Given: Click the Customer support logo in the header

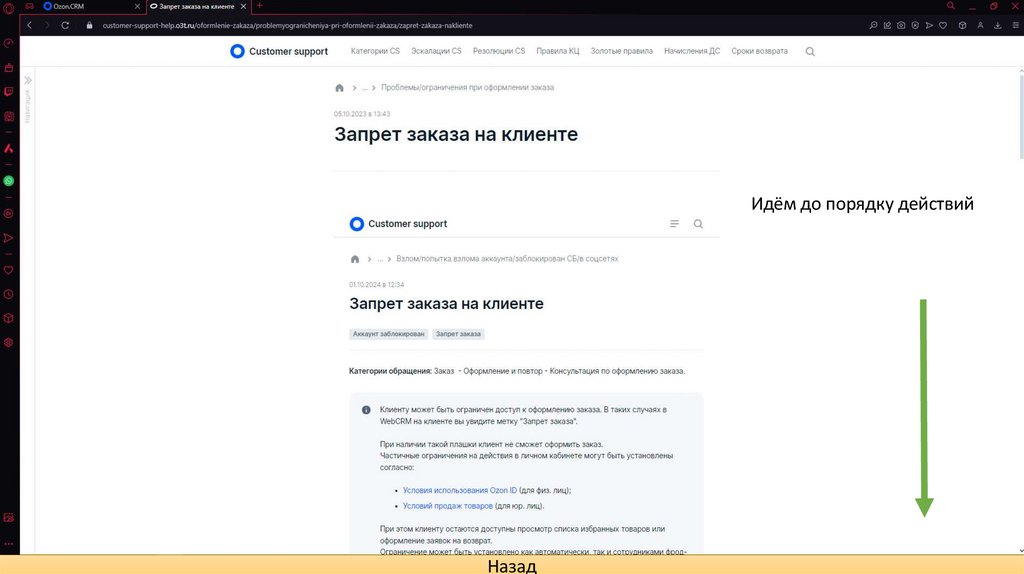Looking at the screenshot, I should tap(279, 51).
